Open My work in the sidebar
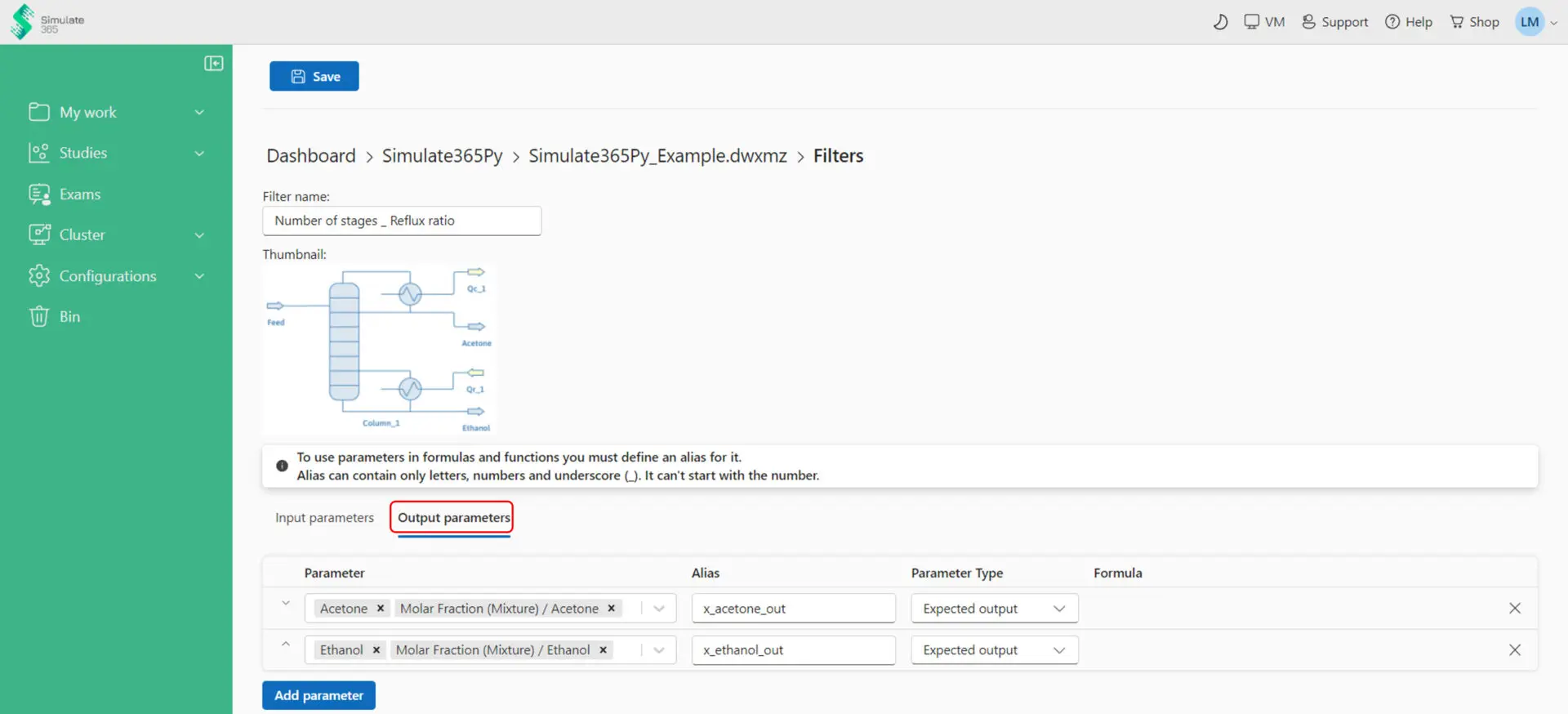This screenshot has height=714, width=1568. tap(87, 112)
